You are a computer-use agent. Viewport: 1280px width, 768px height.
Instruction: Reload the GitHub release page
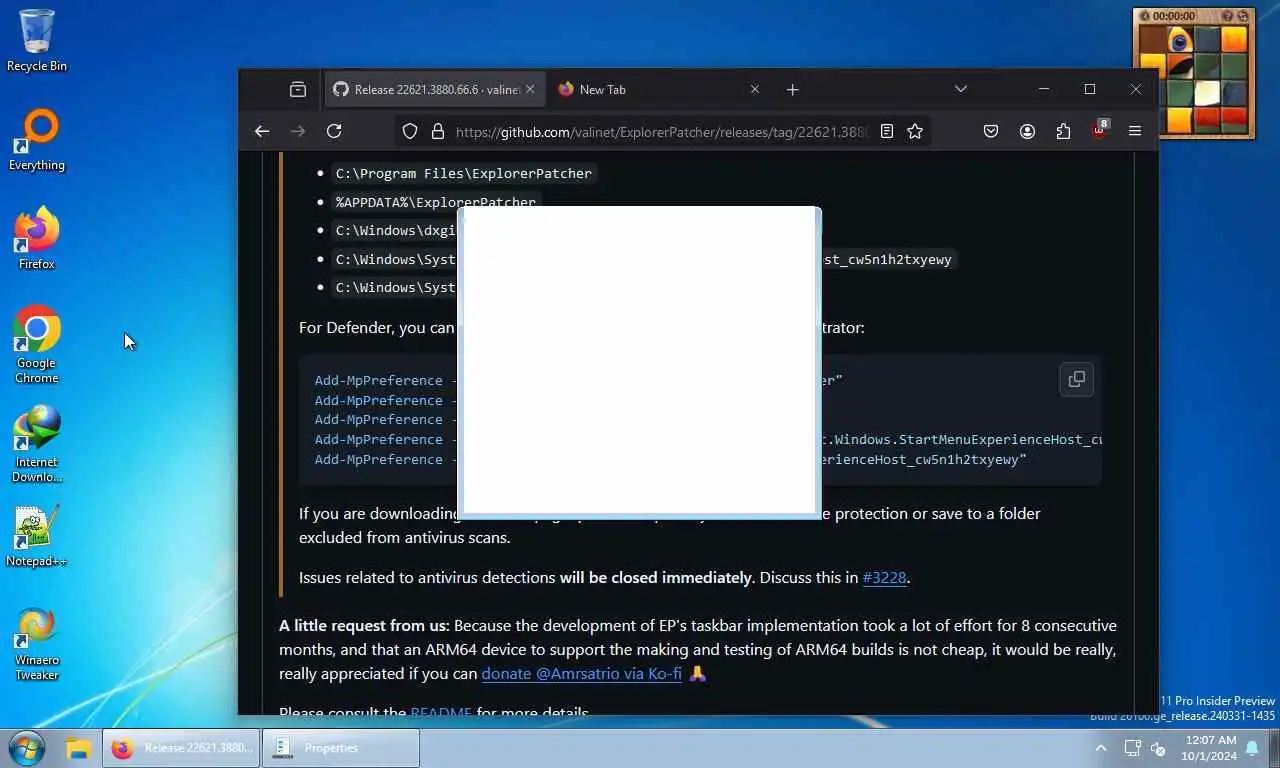(x=334, y=131)
